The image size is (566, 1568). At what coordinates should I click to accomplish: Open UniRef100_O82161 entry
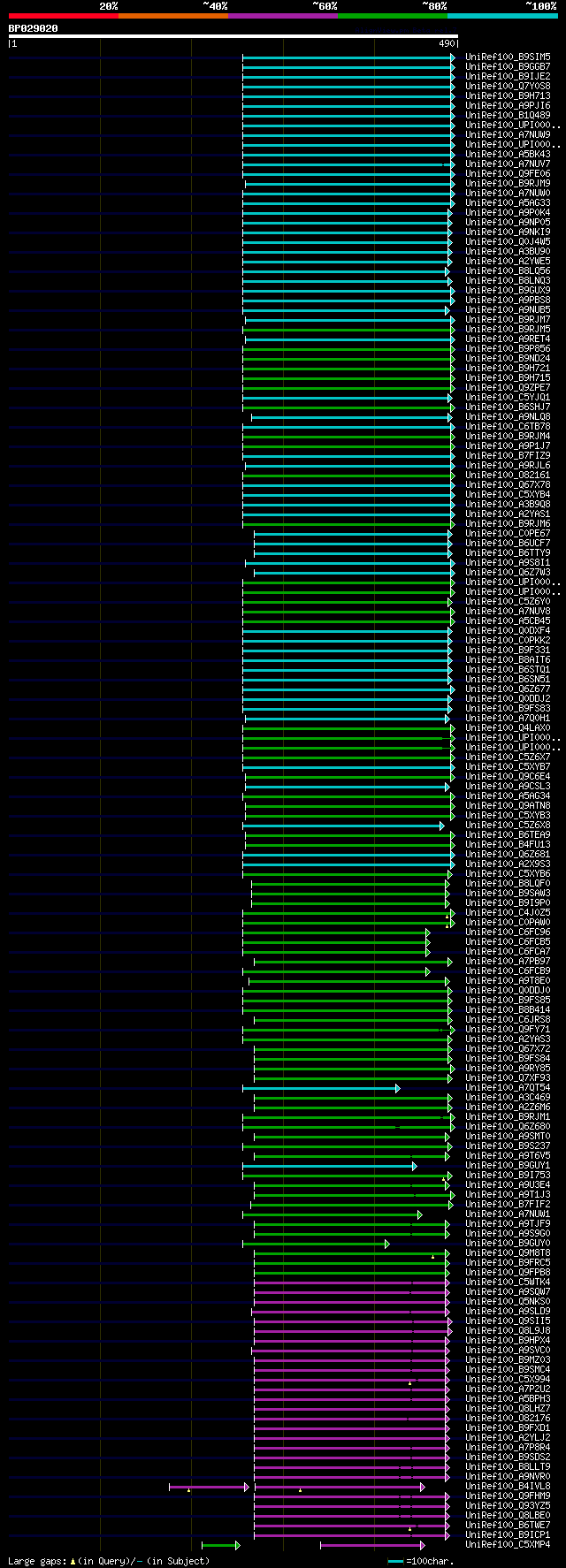[508, 476]
